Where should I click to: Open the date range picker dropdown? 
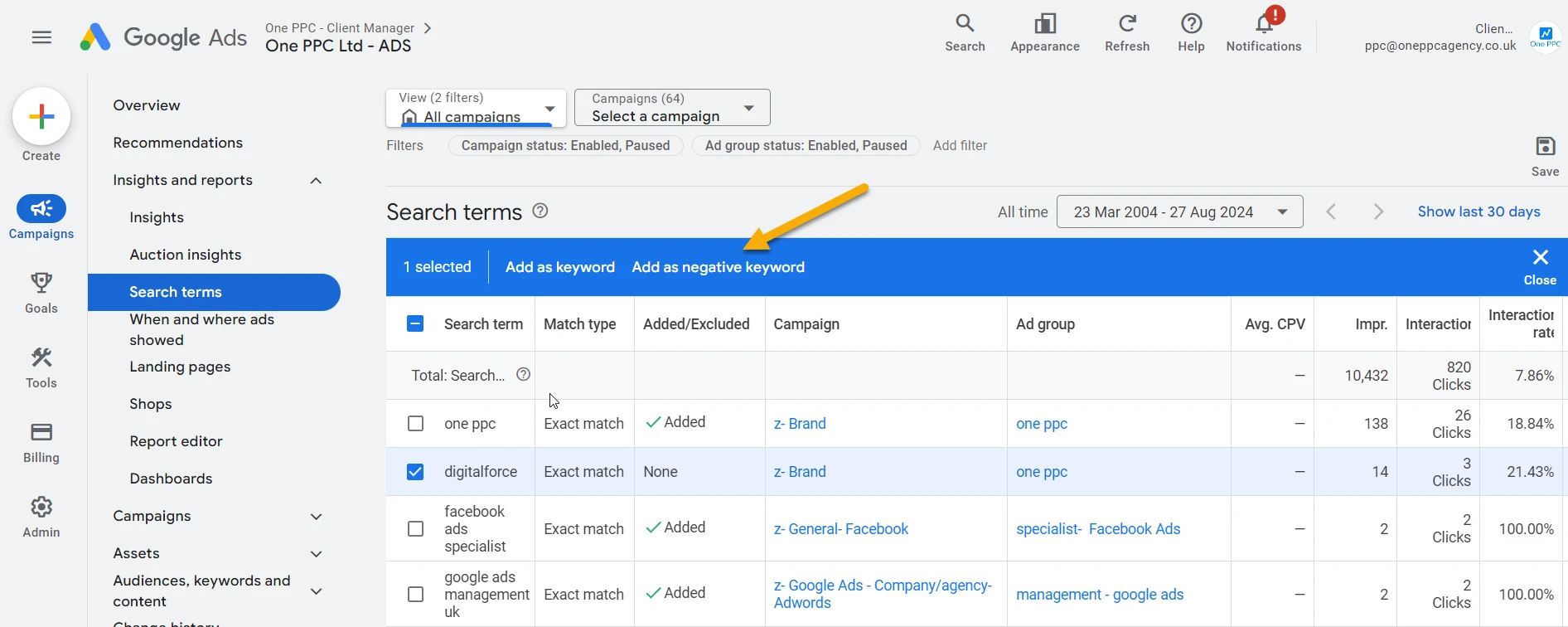(x=1179, y=211)
